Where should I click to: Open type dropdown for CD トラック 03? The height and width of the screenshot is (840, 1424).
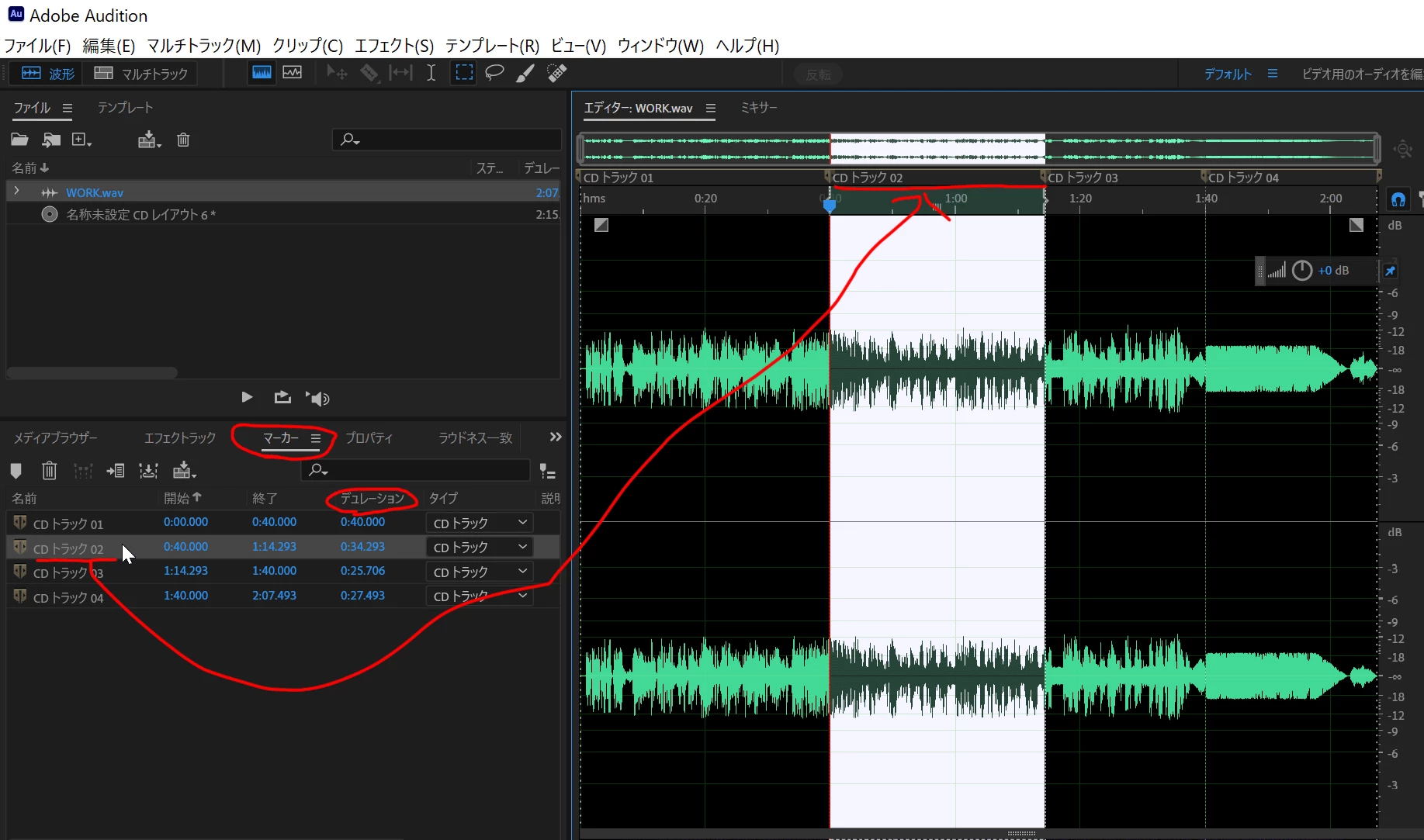480,572
